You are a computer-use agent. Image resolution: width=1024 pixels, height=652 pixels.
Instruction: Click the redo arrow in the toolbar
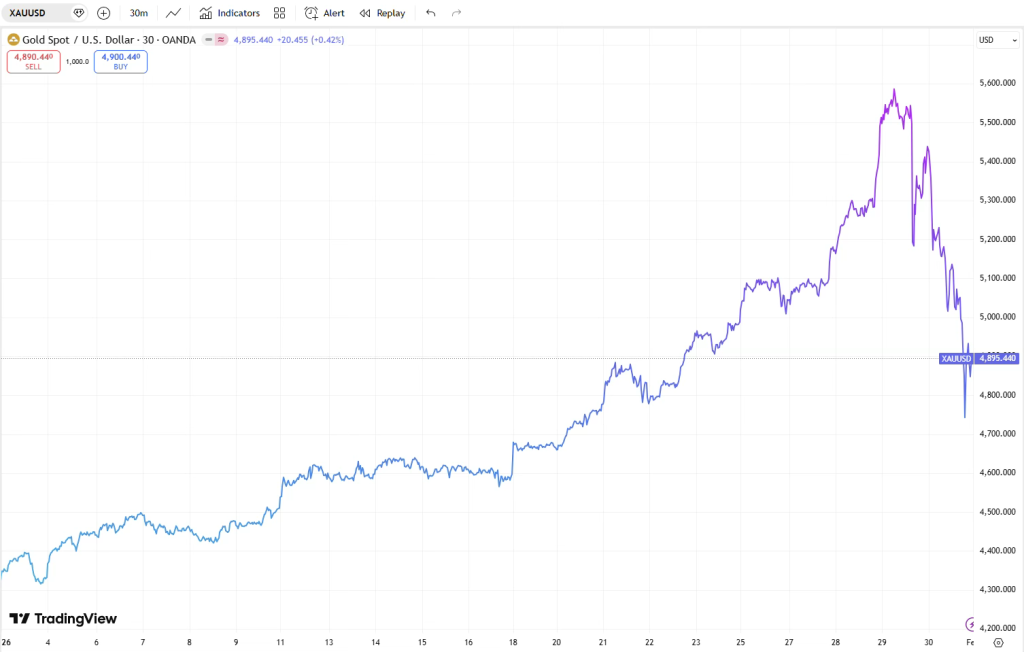(x=457, y=13)
